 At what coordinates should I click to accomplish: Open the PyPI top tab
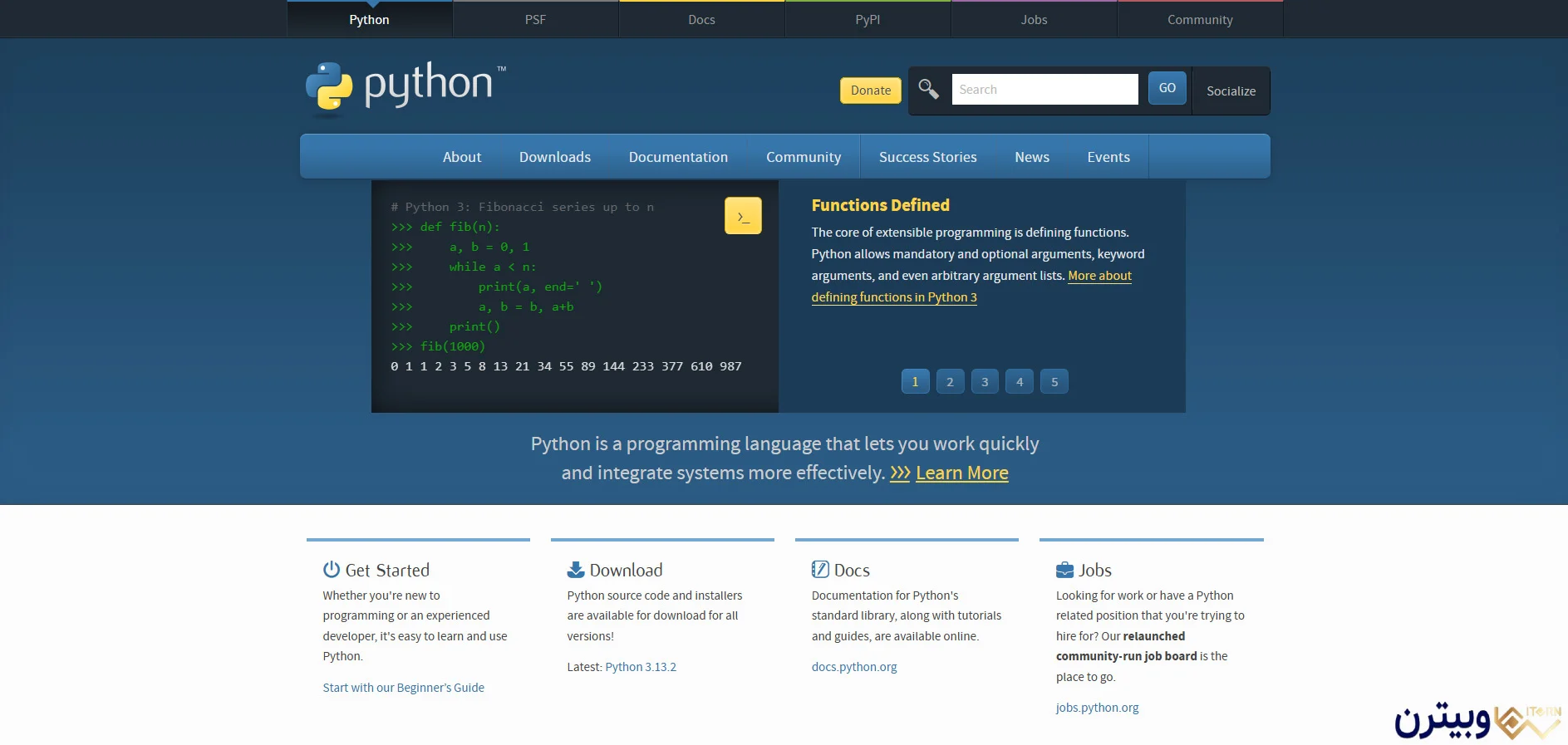pyautogui.click(x=868, y=19)
